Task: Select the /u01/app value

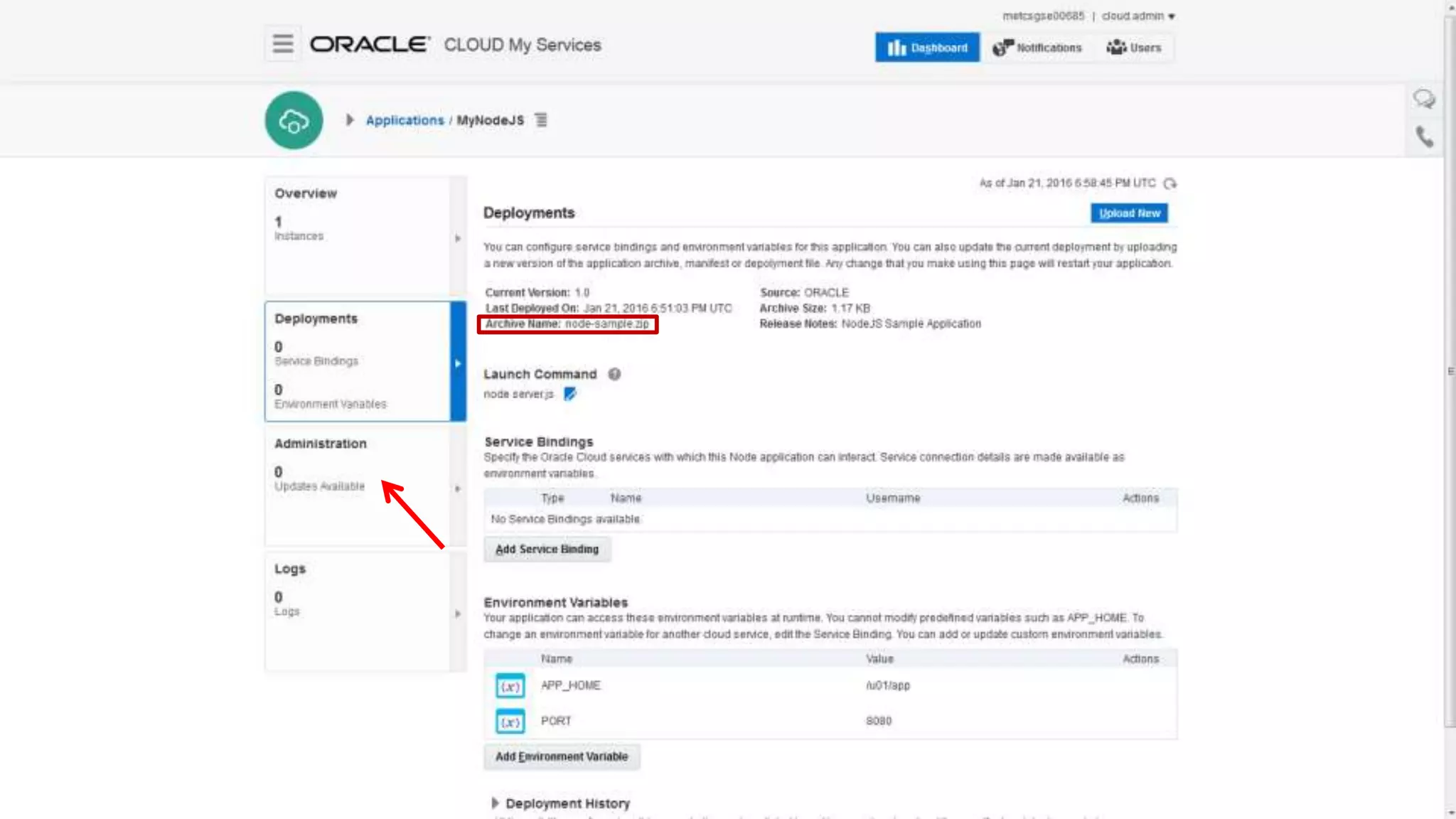Action: click(888, 685)
